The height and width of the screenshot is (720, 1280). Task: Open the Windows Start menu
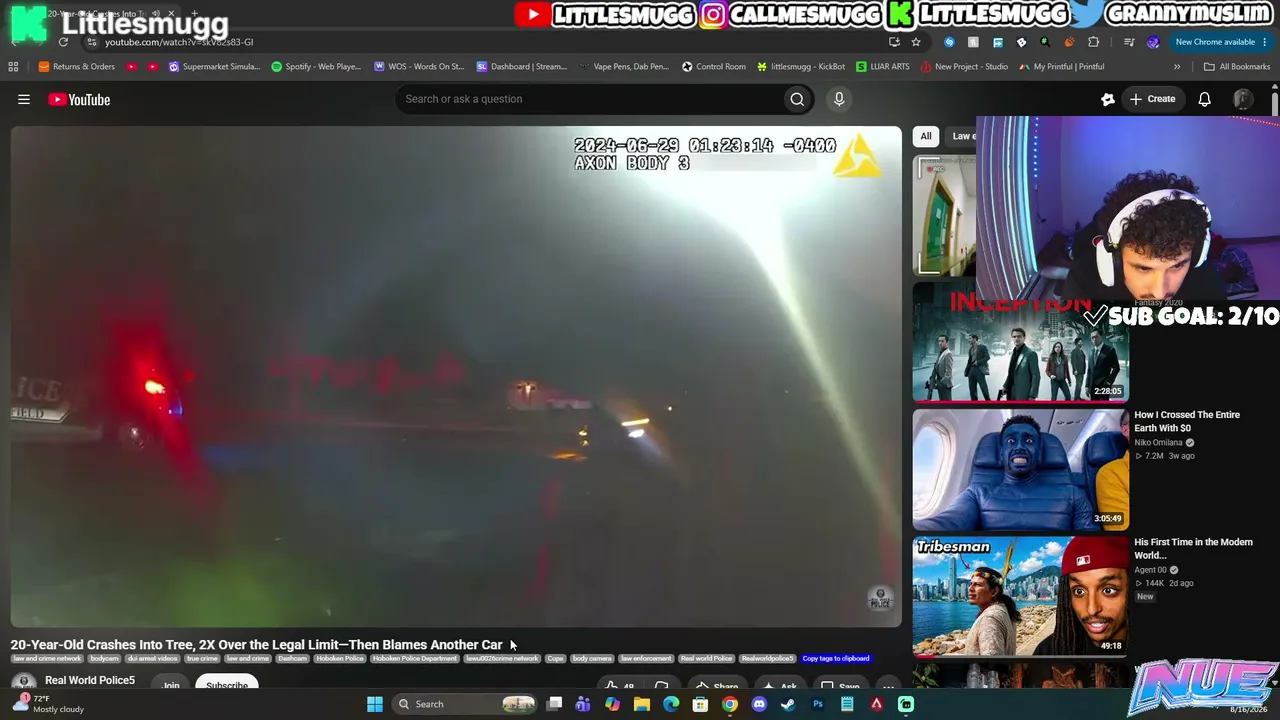click(375, 704)
